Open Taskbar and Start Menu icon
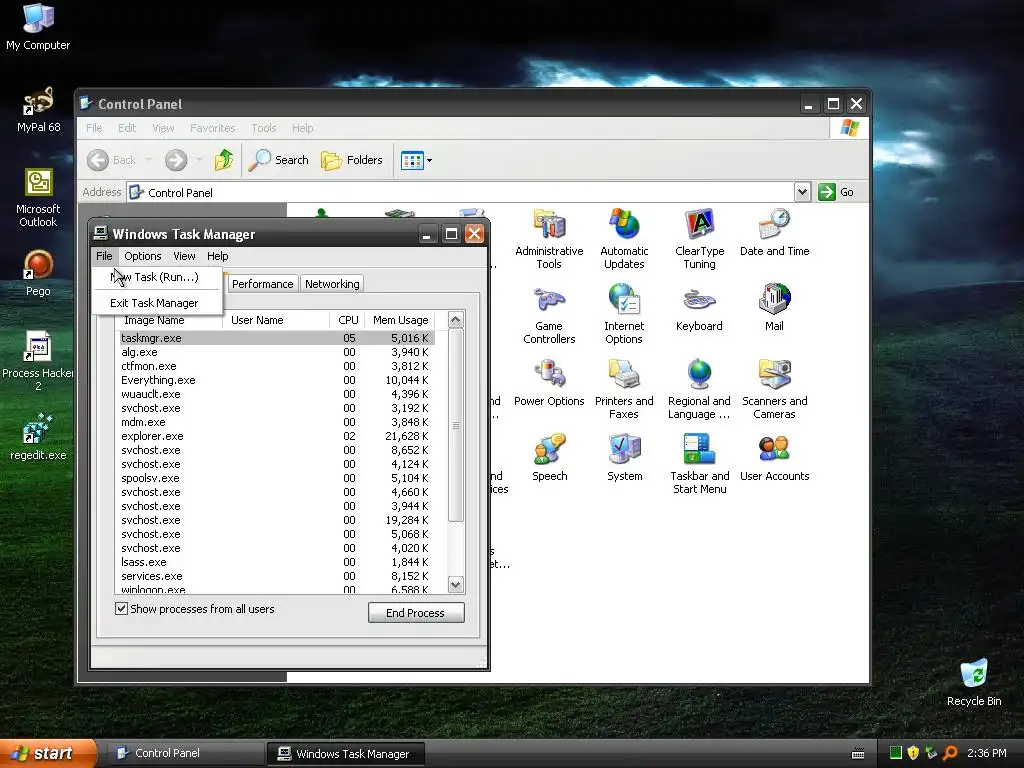 pyautogui.click(x=699, y=465)
